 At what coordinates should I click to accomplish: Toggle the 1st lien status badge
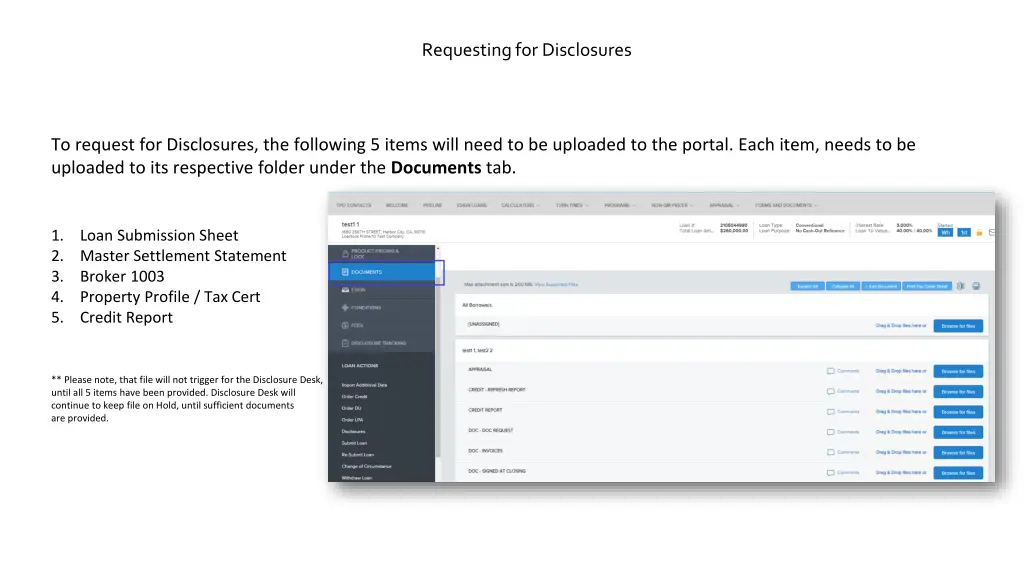[966, 232]
